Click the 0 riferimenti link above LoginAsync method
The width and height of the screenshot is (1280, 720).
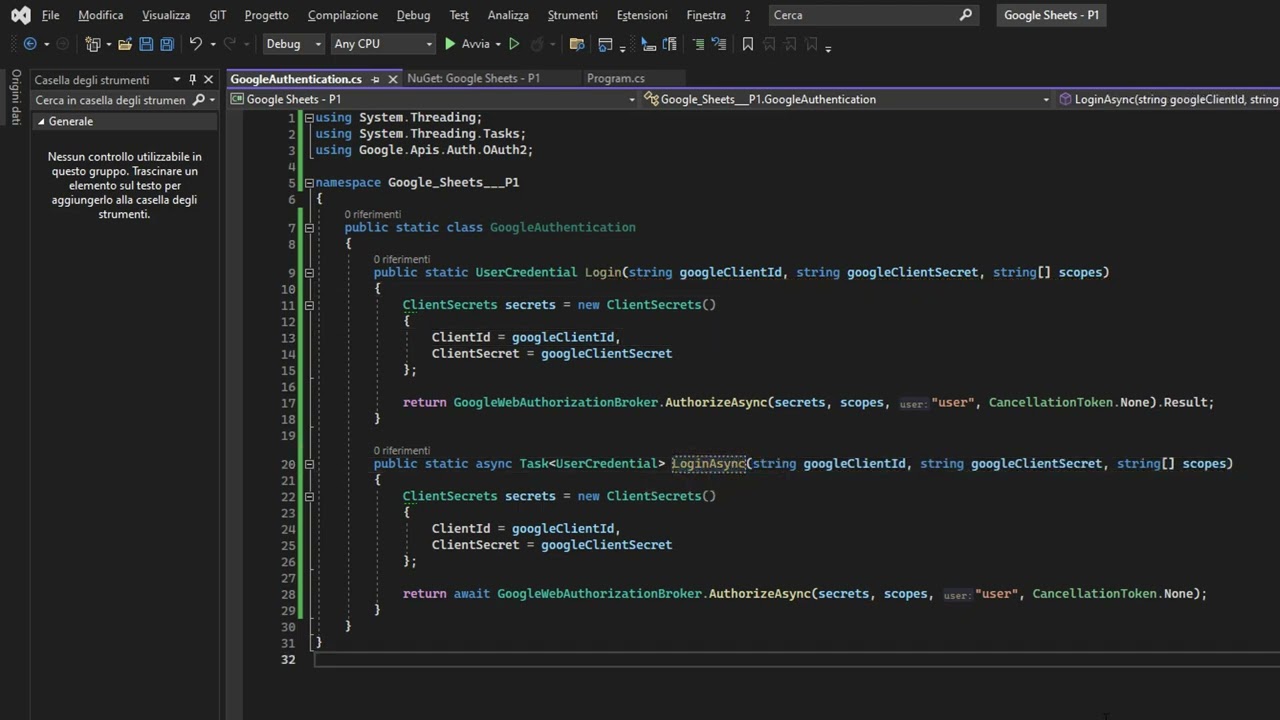pyautogui.click(x=402, y=450)
